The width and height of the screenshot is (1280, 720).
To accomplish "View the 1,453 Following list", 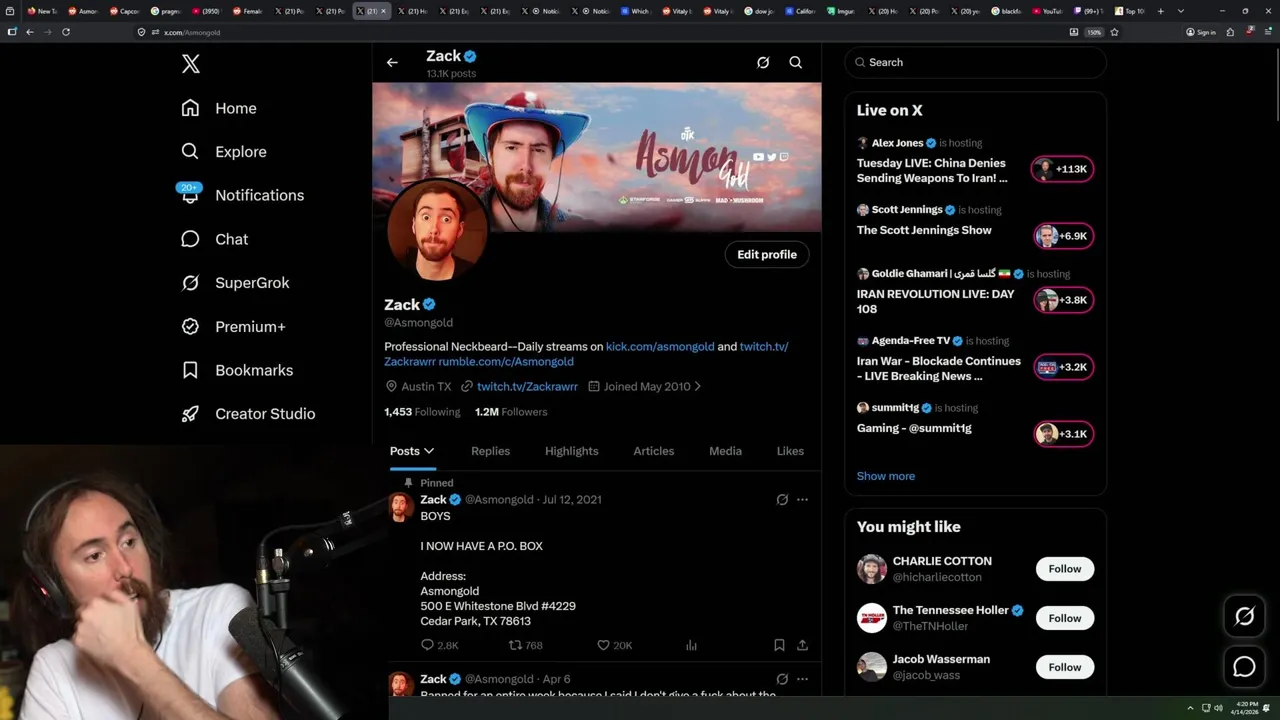I will click(x=422, y=412).
